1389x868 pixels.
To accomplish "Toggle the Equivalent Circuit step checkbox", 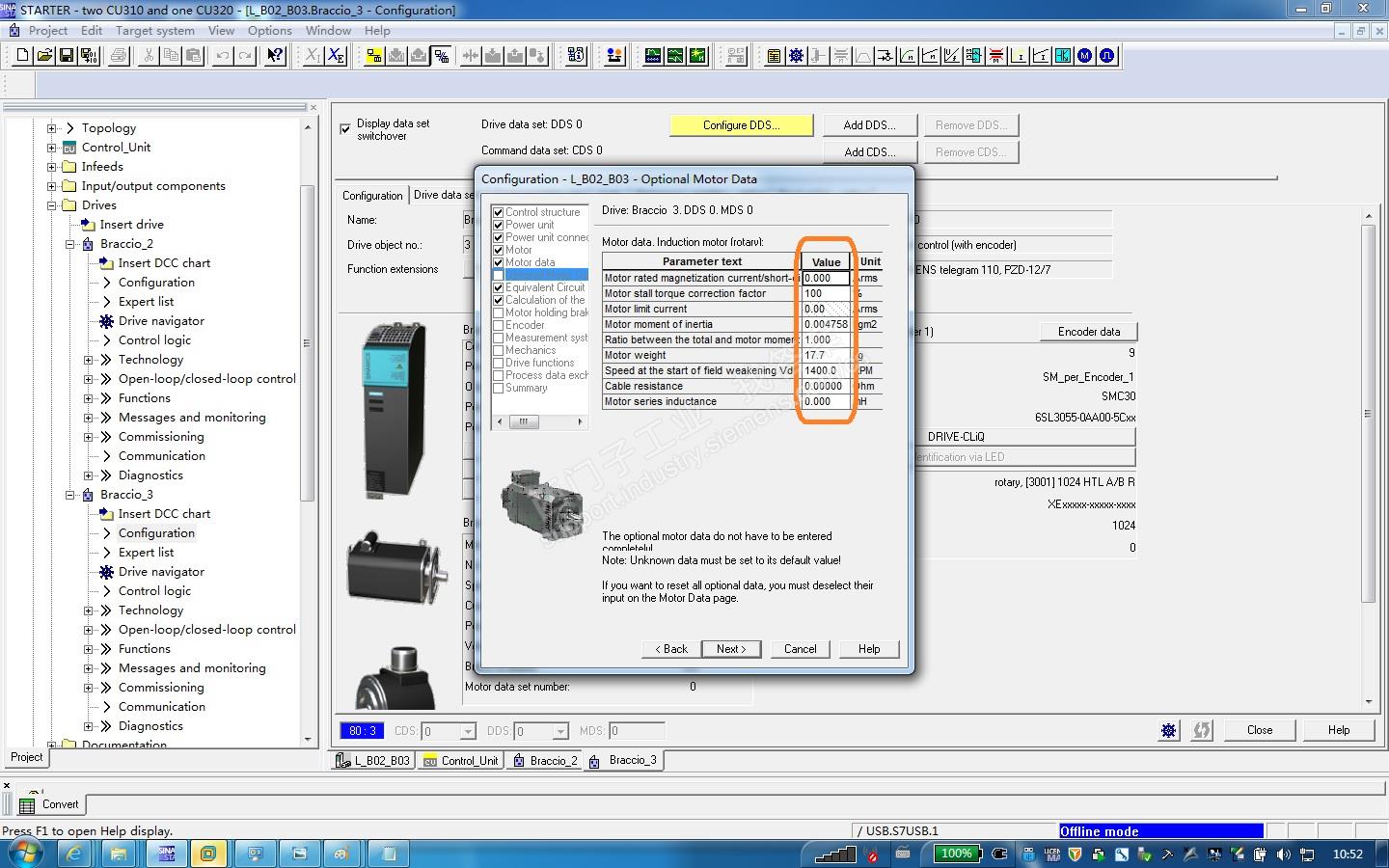I will (498, 287).
